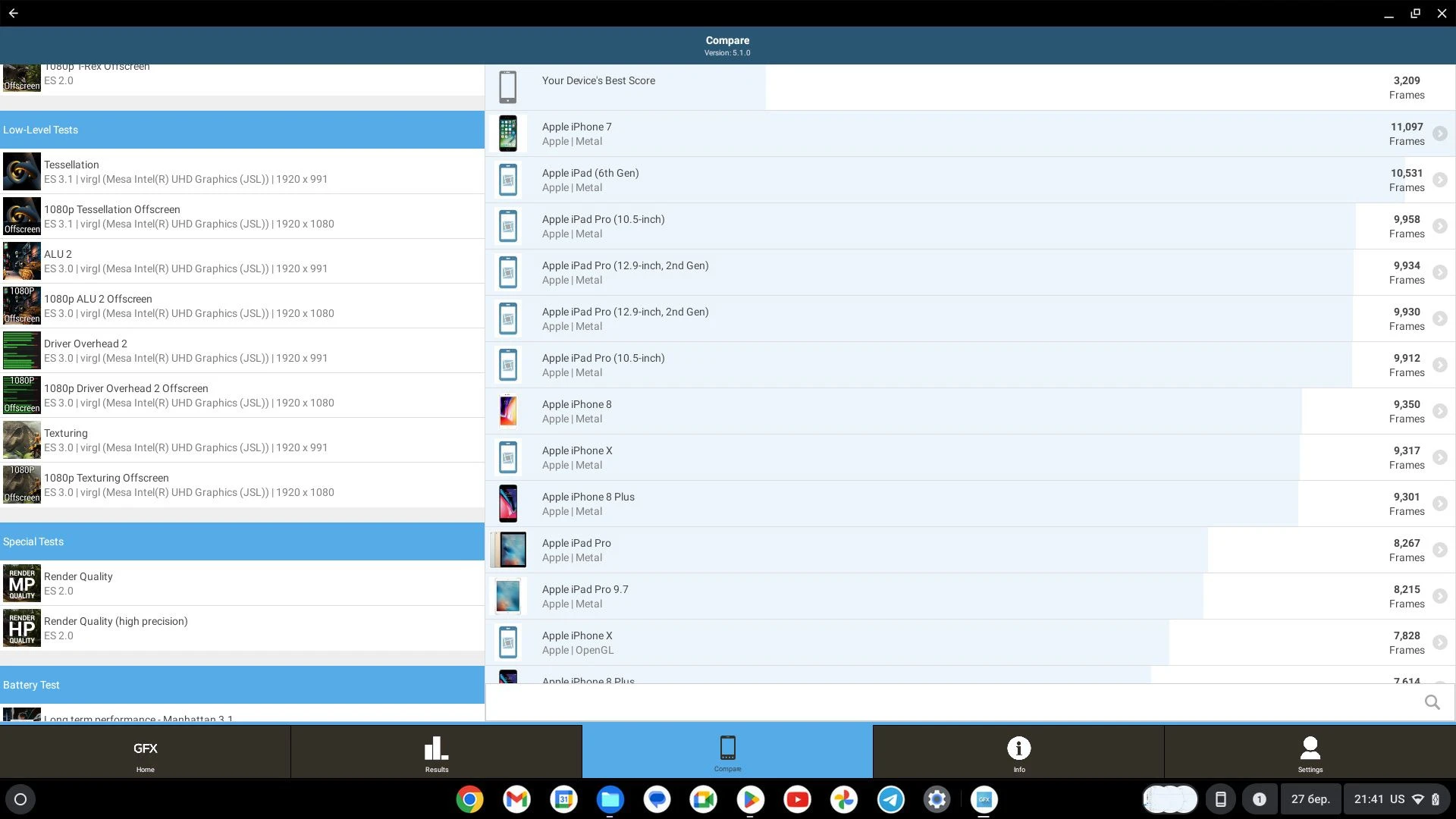
Task: Open Messages app from the shelf
Action: [x=657, y=799]
